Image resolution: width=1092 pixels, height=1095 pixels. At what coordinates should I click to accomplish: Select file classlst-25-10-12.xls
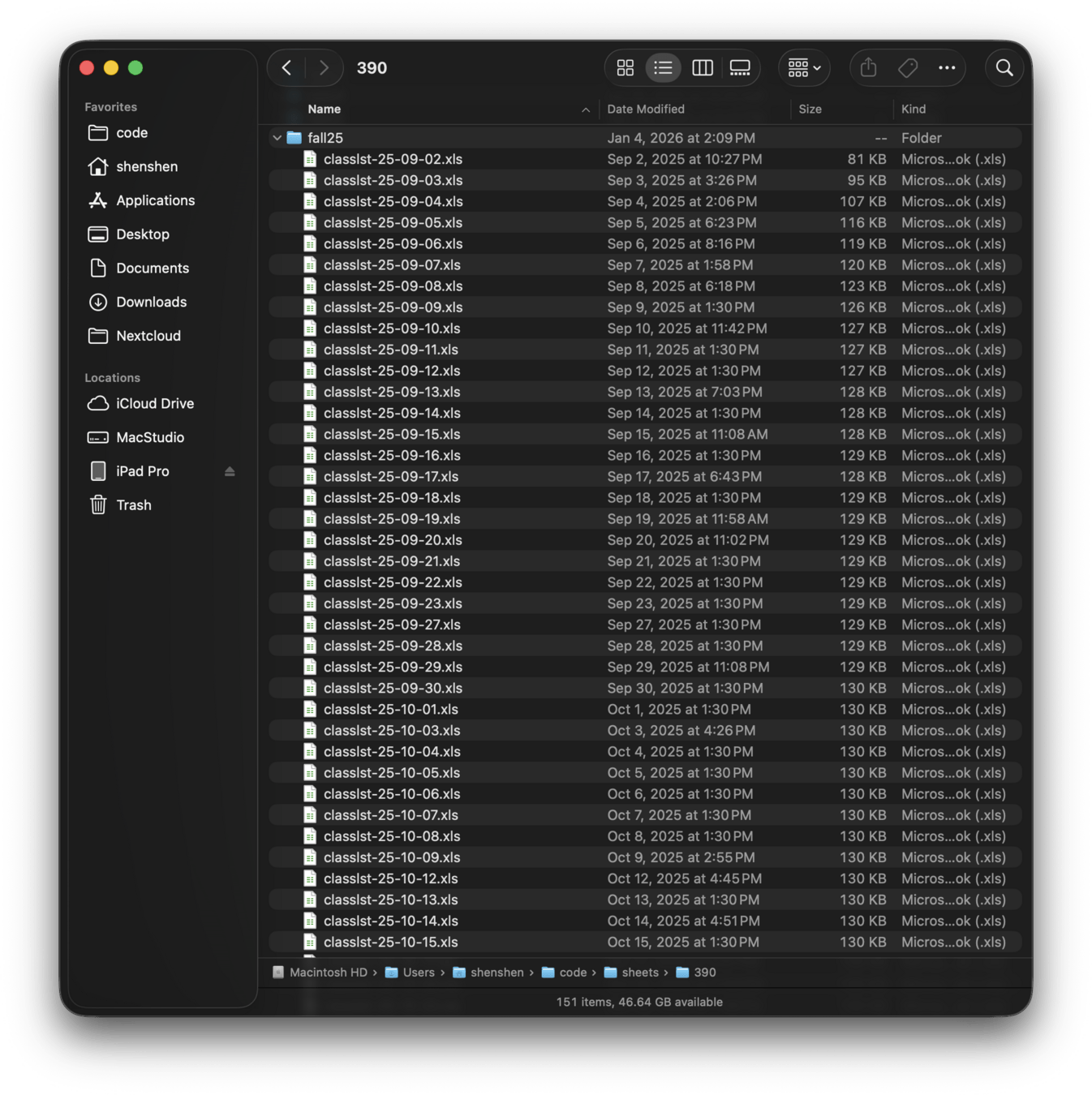coord(645,878)
